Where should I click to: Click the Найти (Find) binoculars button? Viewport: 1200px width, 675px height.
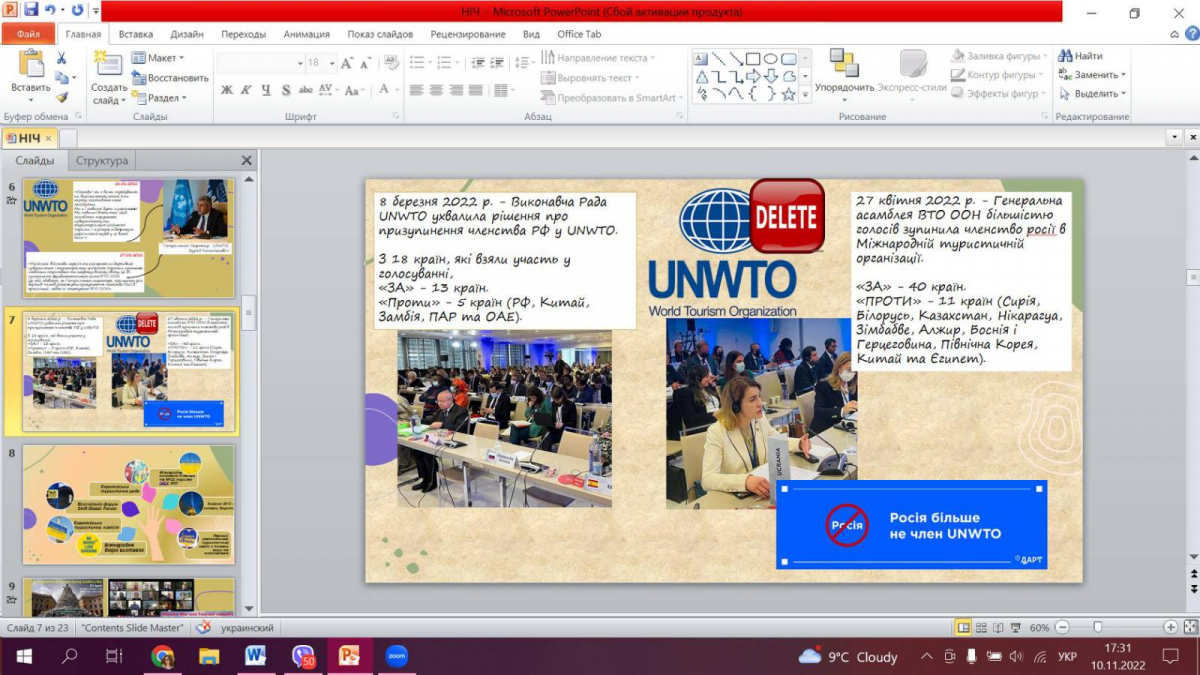(1081, 56)
